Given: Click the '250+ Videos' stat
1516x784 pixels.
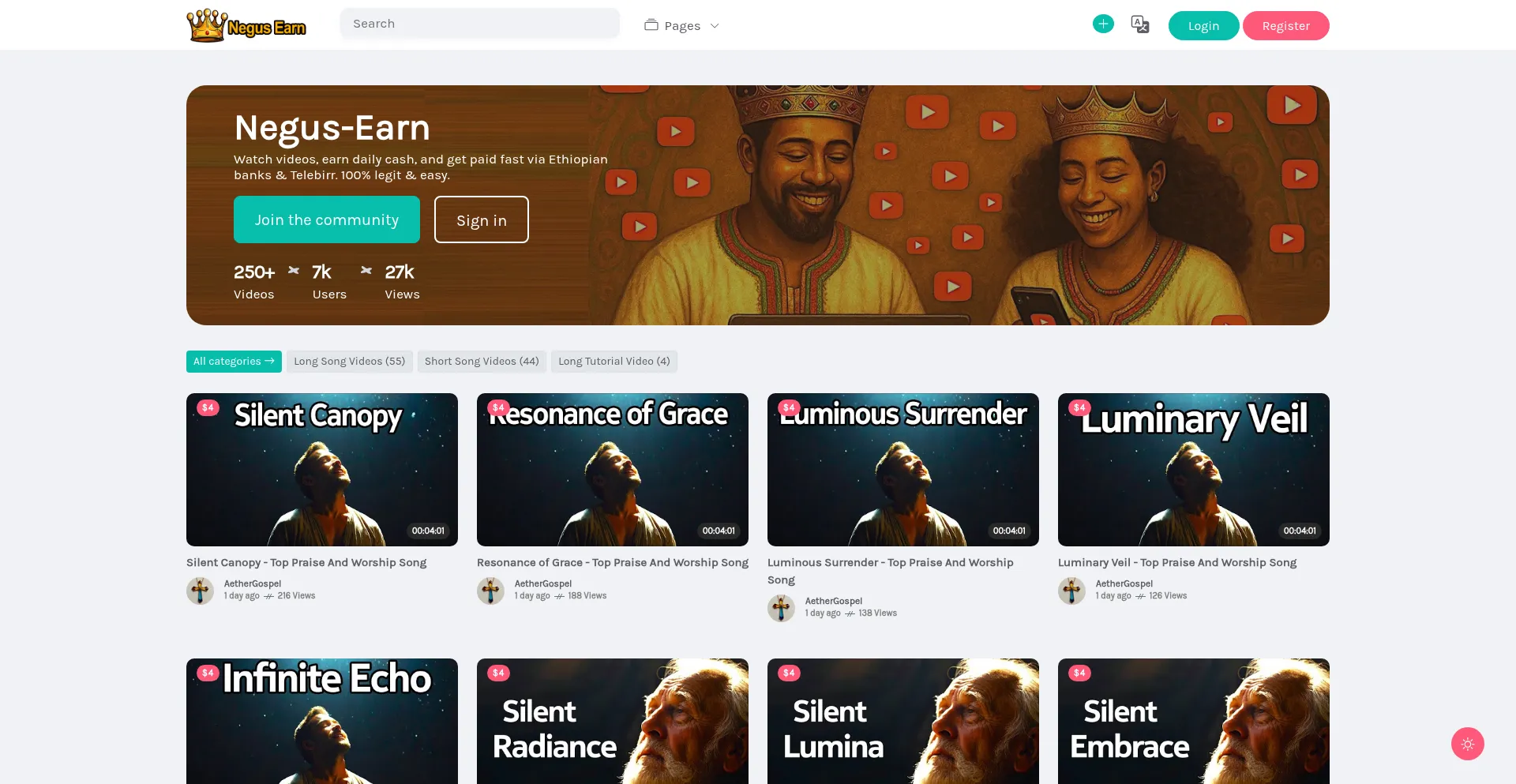Looking at the screenshot, I should pyautogui.click(x=254, y=282).
